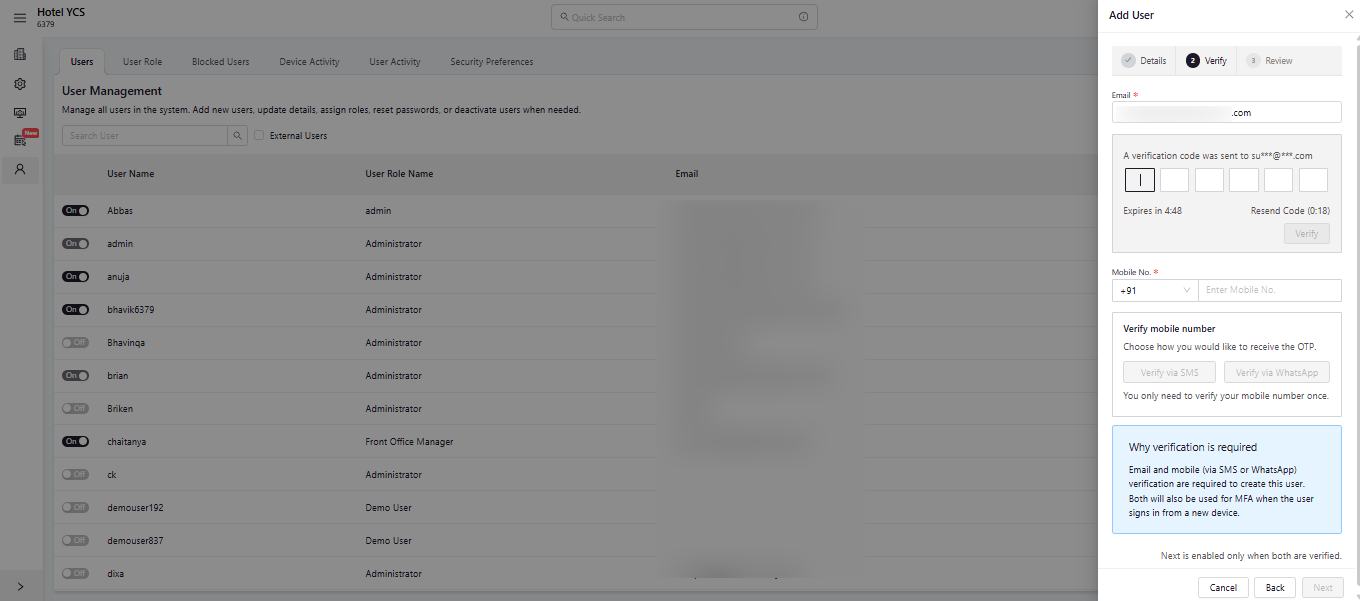Turn on the Briken user switch

tap(75, 409)
